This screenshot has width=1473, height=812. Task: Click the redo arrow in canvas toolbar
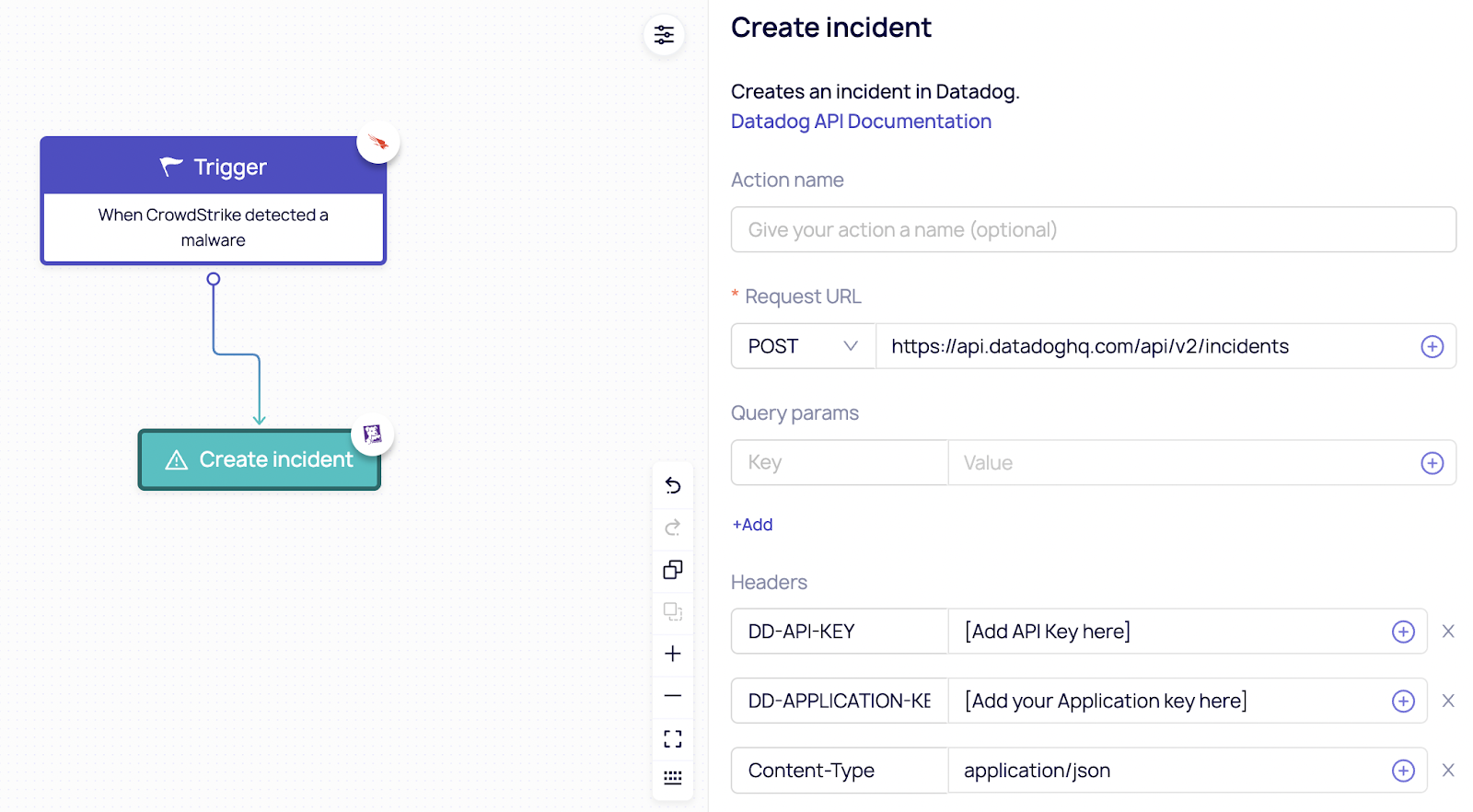pyautogui.click(x=673, y=528)
